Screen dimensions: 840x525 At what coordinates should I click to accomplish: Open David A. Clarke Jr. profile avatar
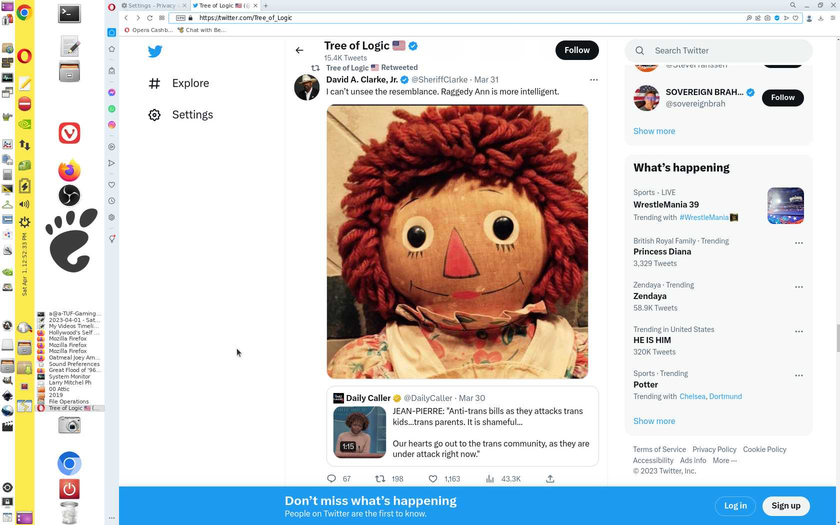tap(307, 87)
